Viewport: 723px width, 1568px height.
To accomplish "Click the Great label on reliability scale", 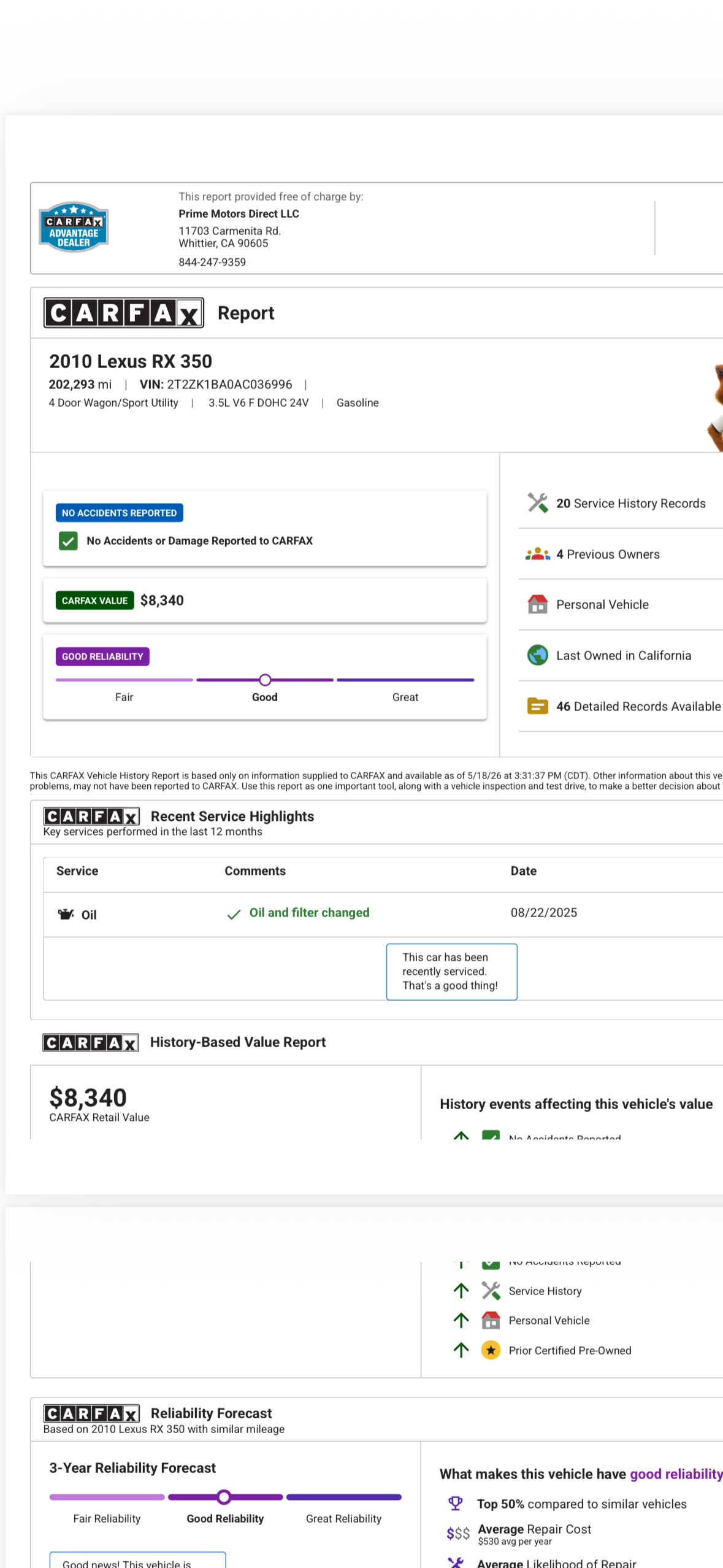I will pos(405,698).
